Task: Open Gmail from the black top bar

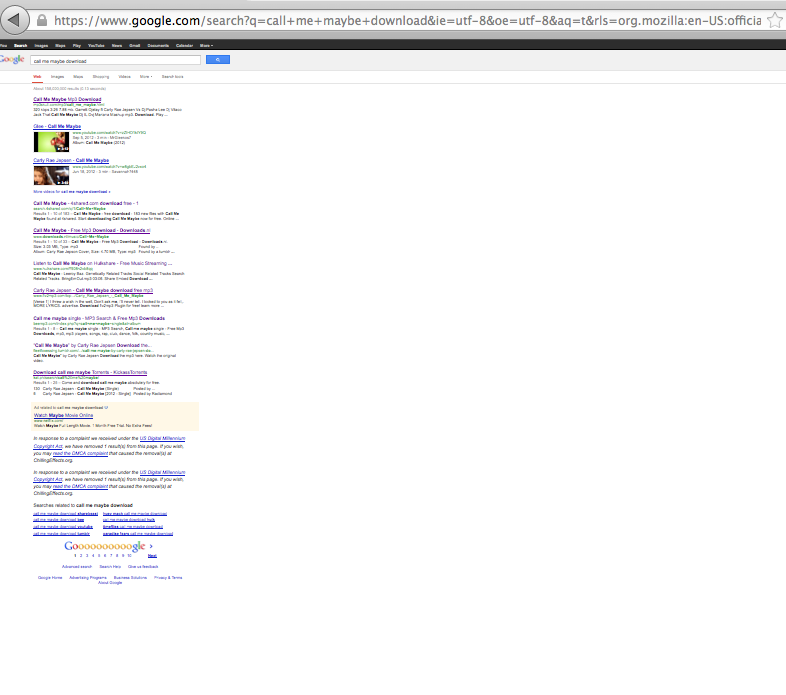Action: pyautogui.click(x=136, y=45)
